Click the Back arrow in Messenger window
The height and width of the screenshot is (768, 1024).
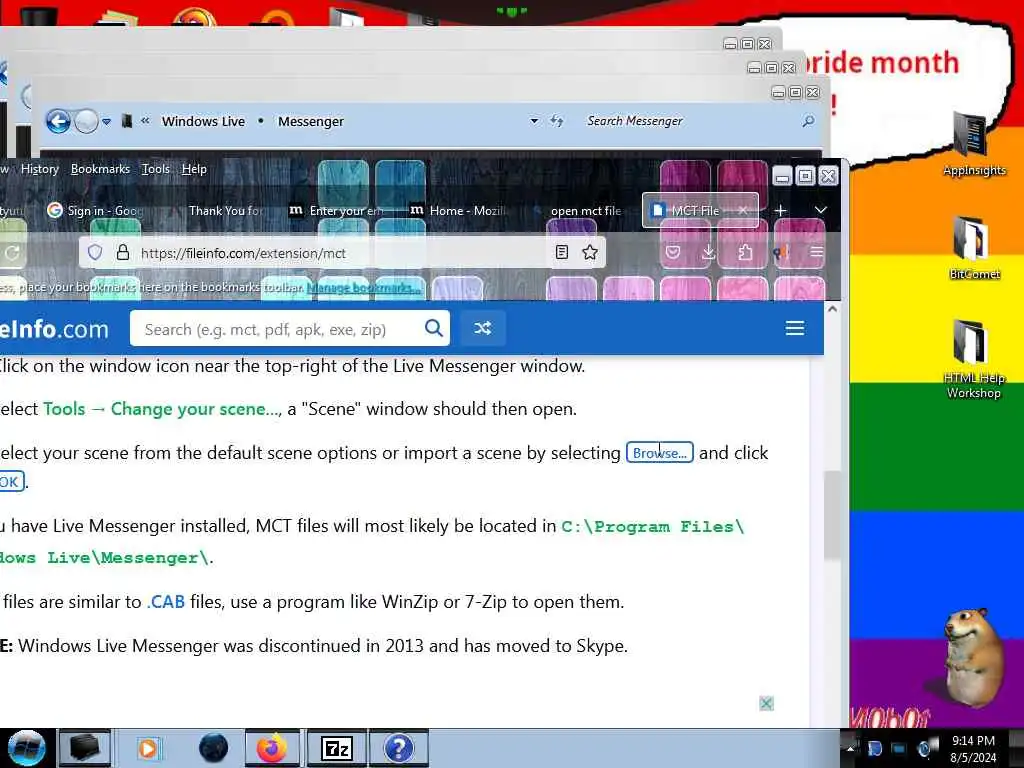click(x=58, y=121)
